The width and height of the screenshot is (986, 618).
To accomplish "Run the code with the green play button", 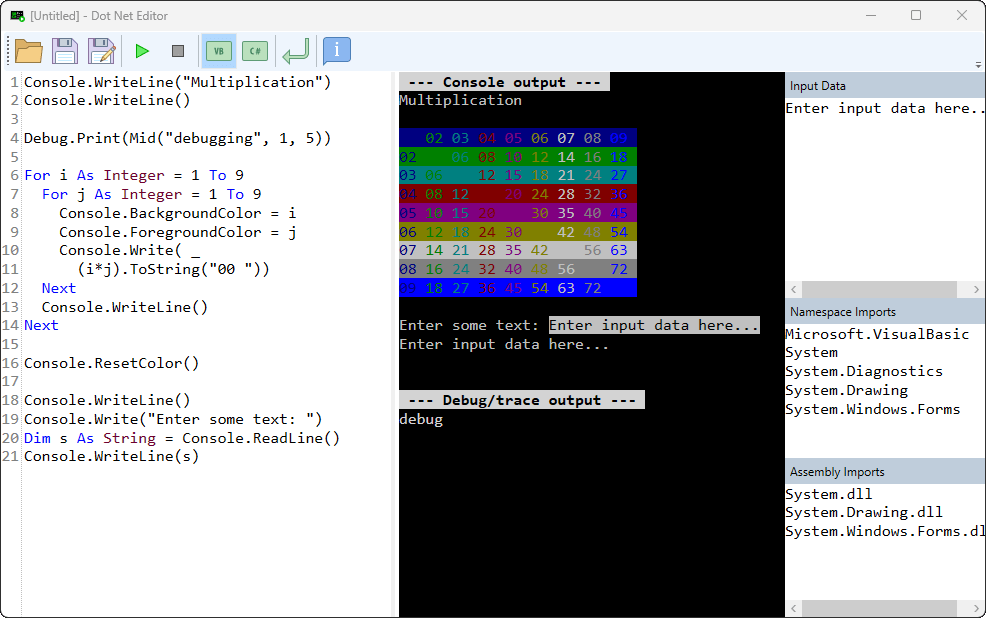I will point(142,51).
